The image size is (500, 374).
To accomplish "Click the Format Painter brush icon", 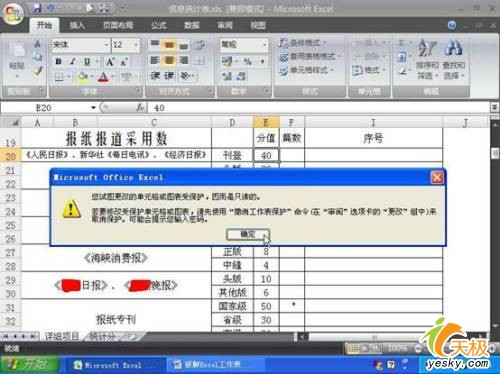I will (37, 70).
